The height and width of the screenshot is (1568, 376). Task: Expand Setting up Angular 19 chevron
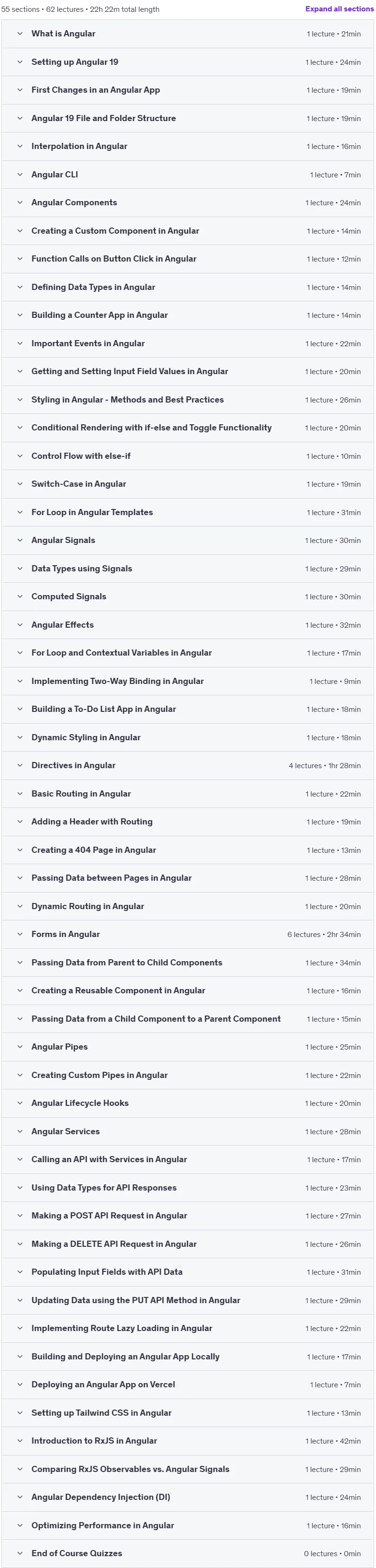(19, 62)
